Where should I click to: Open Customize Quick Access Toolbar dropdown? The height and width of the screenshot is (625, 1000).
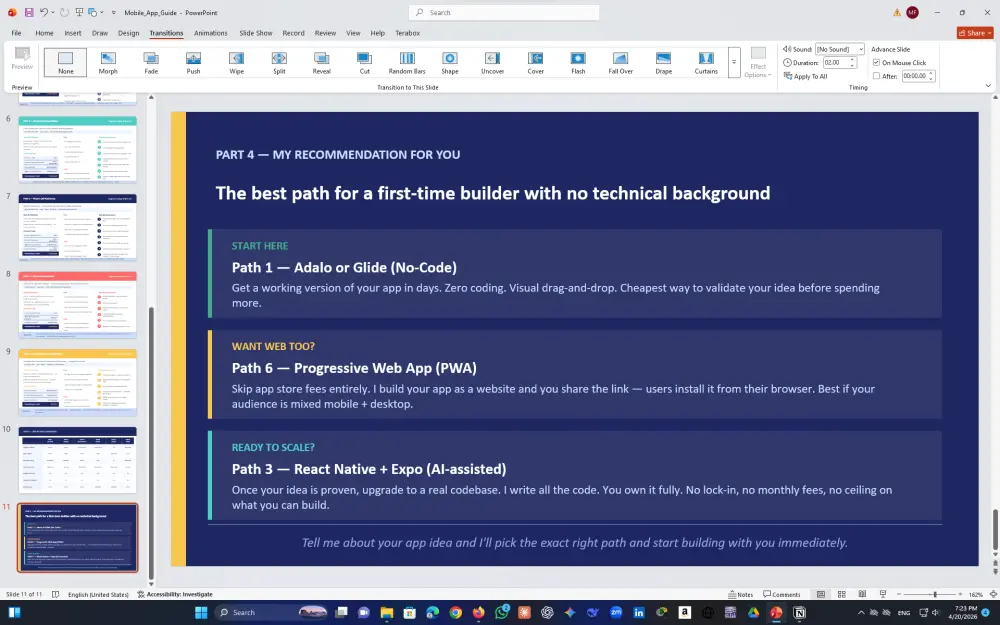(x=114, y=12)
